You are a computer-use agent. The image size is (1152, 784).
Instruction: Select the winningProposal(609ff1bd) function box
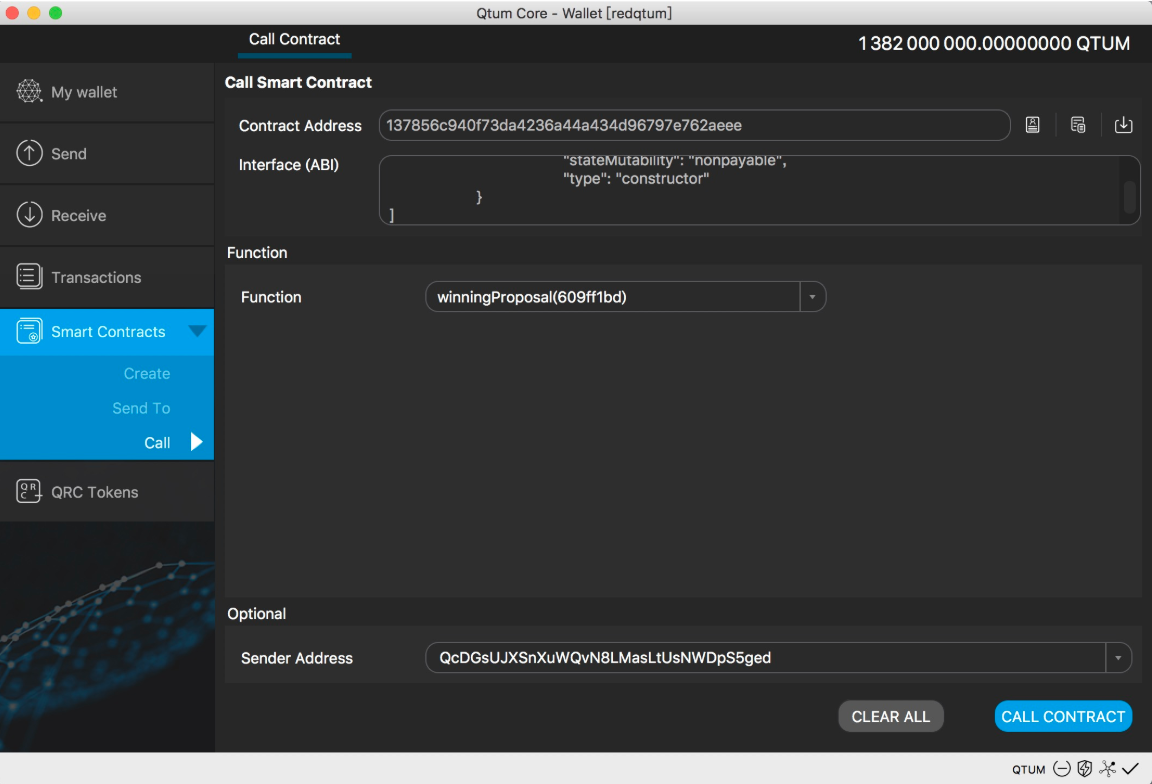625,297
